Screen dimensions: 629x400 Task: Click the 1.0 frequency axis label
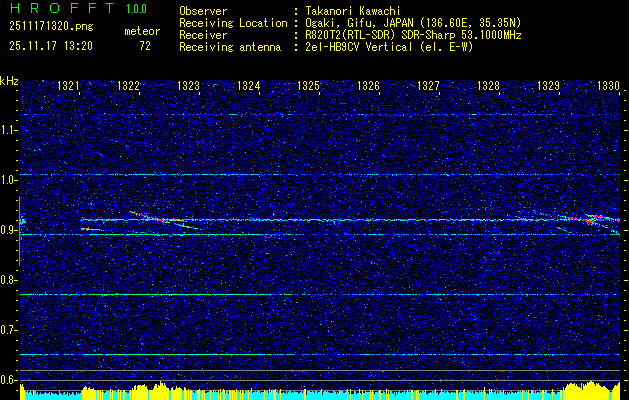(x=8, y=180)
